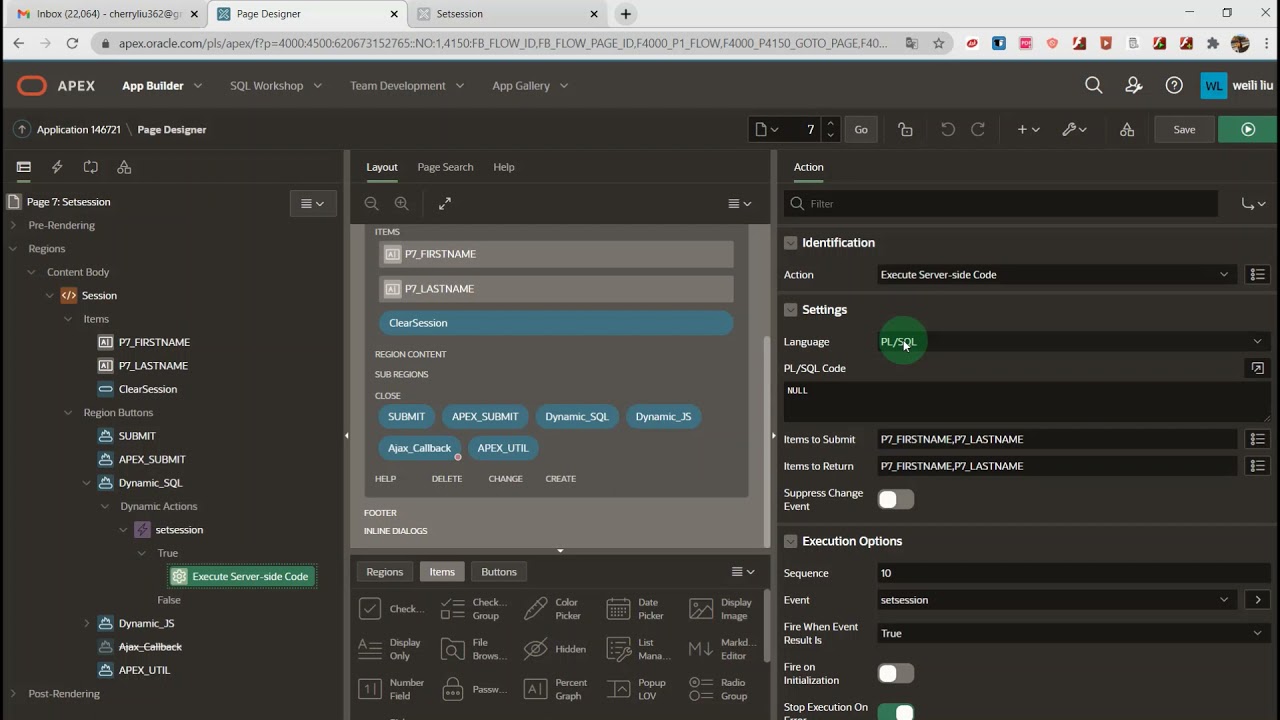Expand the layout pane to full view

(x=445, y=203)
